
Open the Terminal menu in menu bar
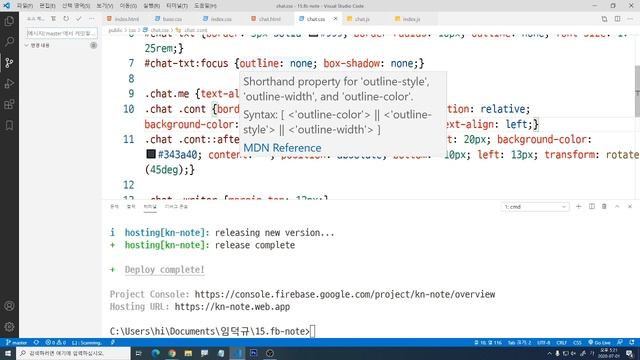(x=177, y=6)
